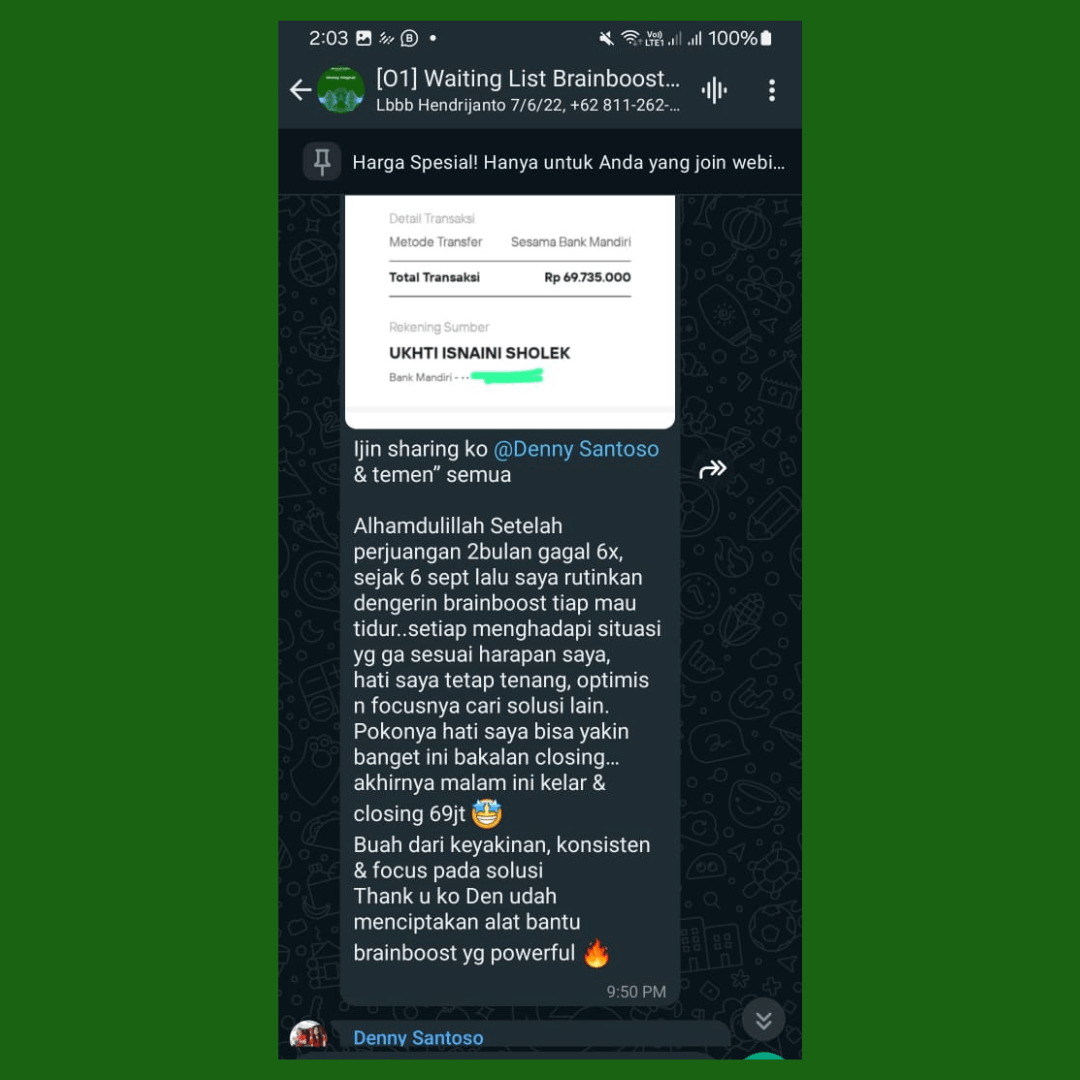The height and width of the screenshot is (1080, 1080).
Task: Tap Denny Santoso's profile avatar
Action: point(309,1035)
